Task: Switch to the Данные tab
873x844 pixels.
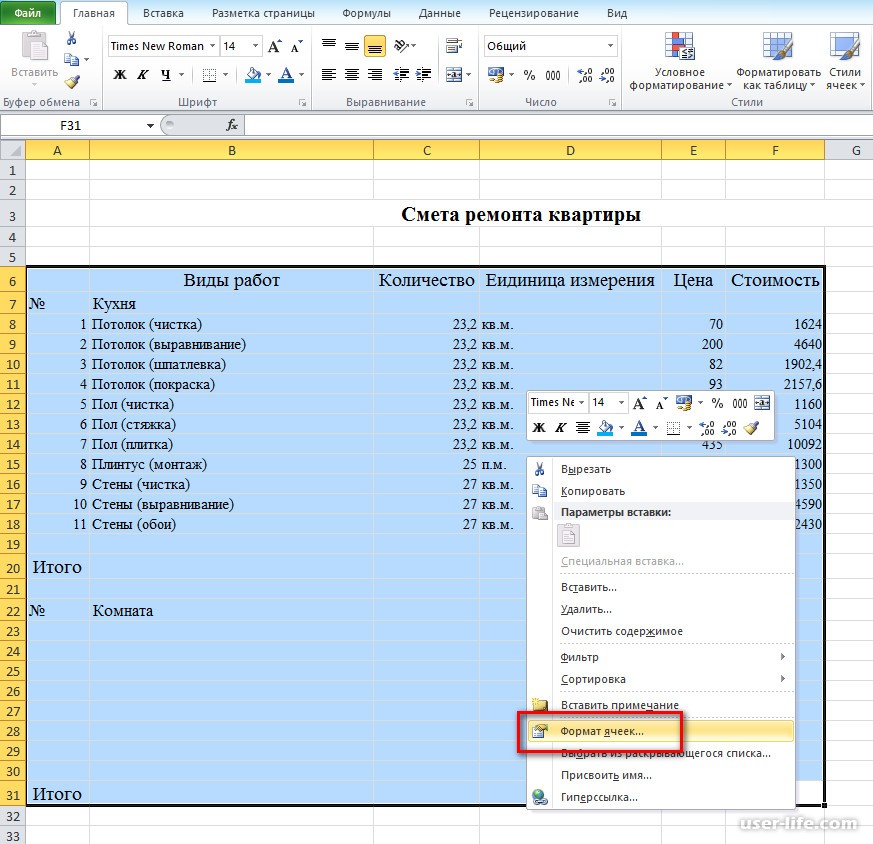Action: click(x=439, y=13)
